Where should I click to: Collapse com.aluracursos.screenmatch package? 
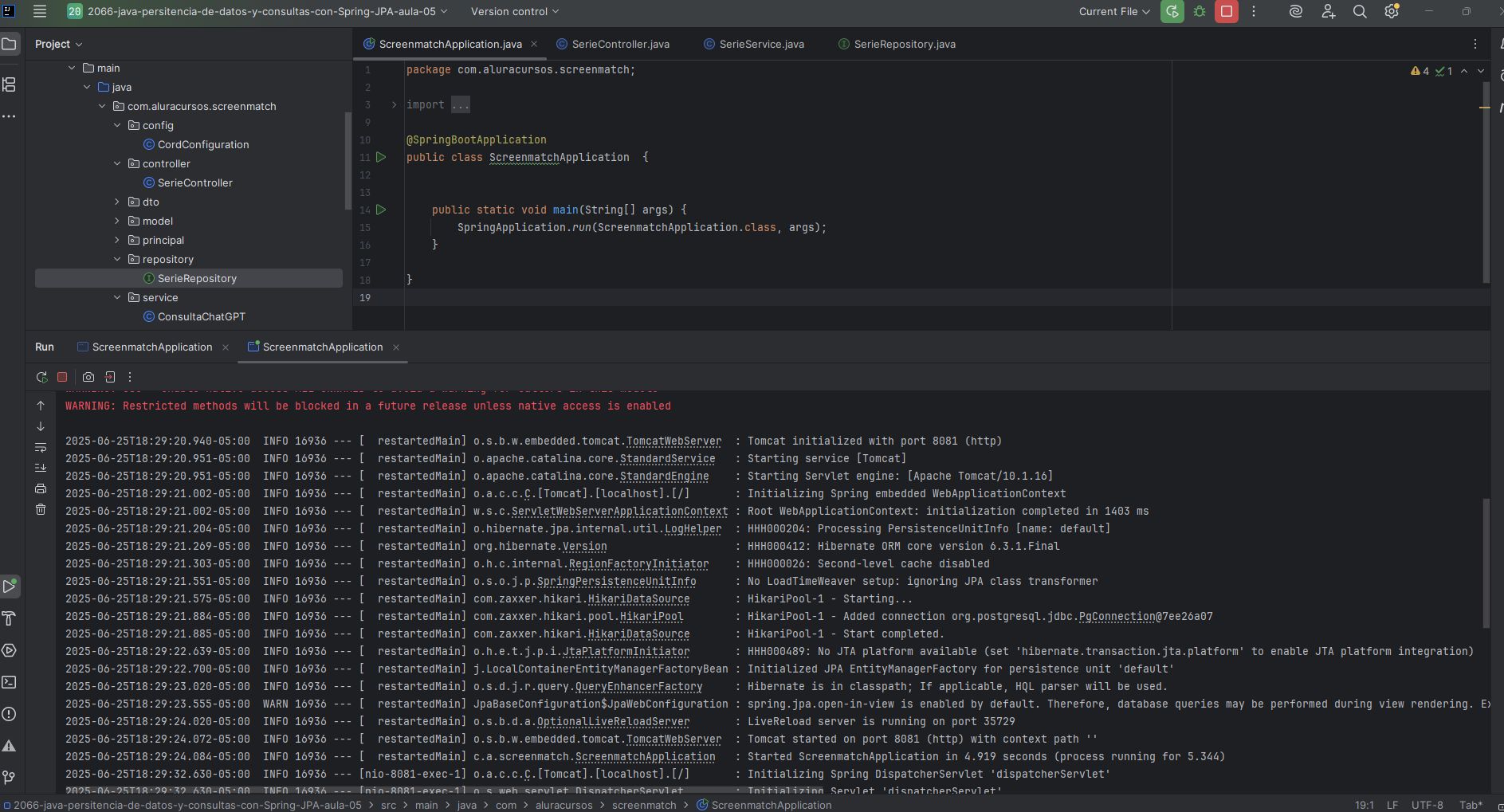(102, 106)
